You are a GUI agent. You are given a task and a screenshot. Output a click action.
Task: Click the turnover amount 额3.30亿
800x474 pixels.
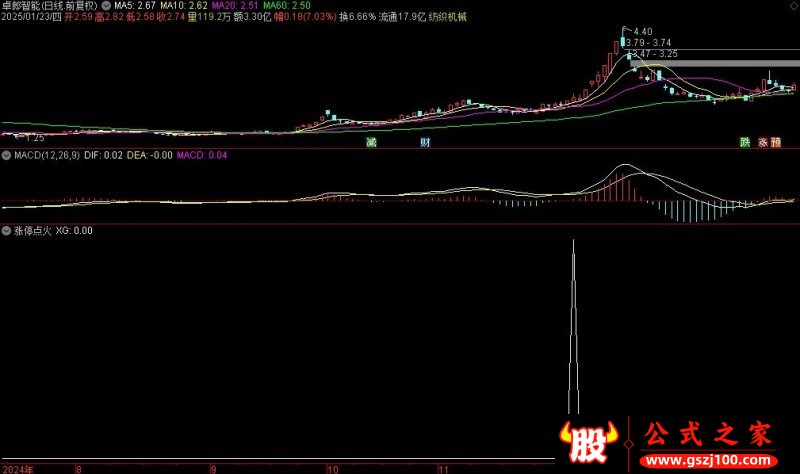(x=252, y=17)
